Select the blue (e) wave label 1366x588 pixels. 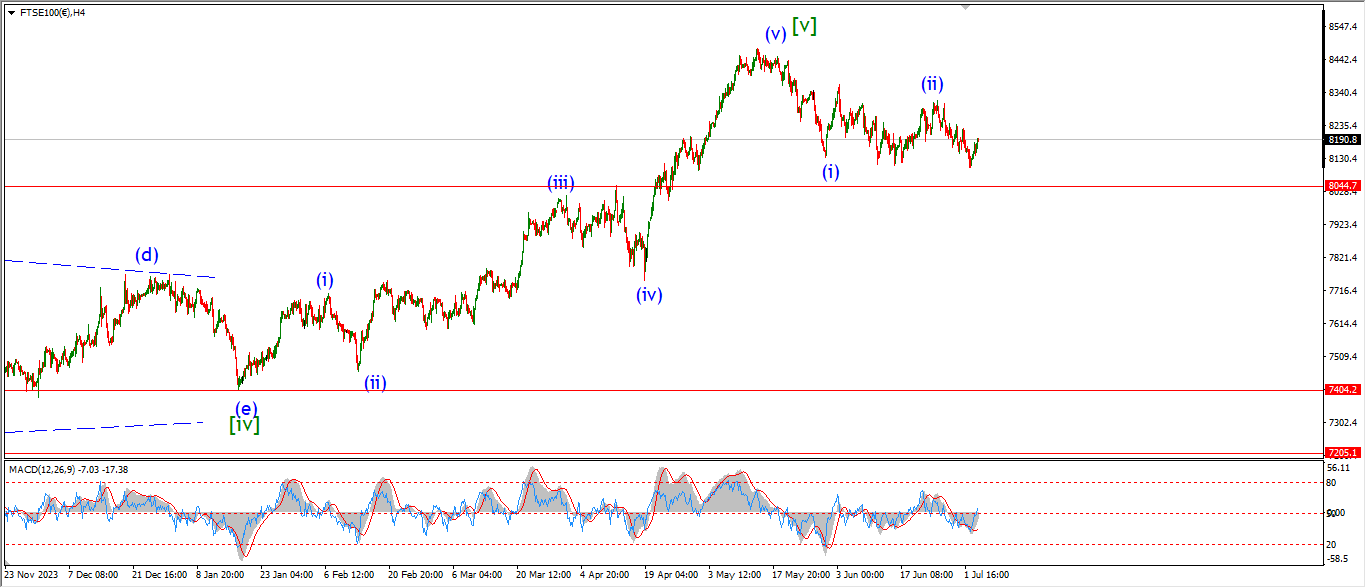tap(245, 407)
